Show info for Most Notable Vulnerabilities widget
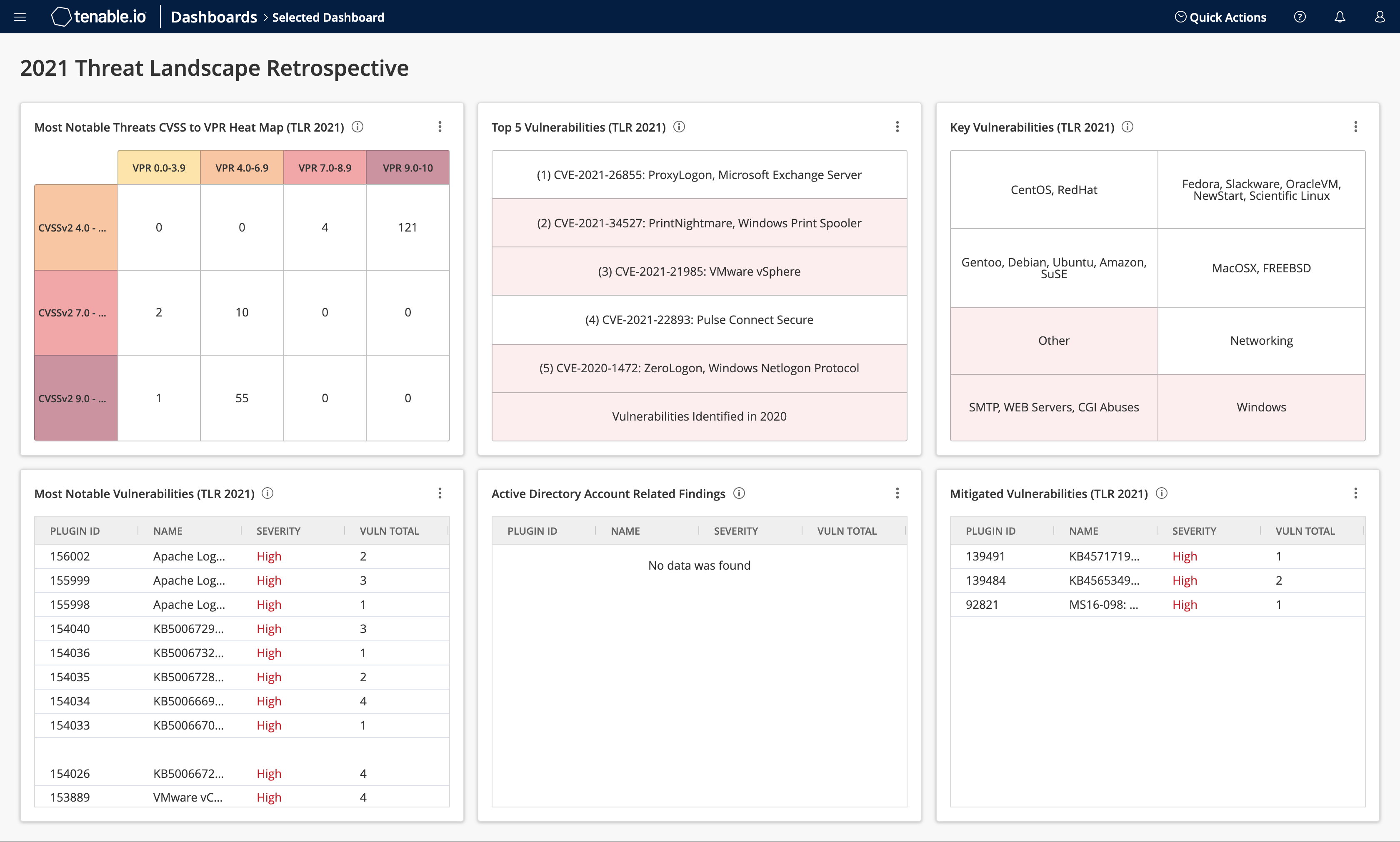This screenshot has height=842, width=1400. click(x=267, y=493)
